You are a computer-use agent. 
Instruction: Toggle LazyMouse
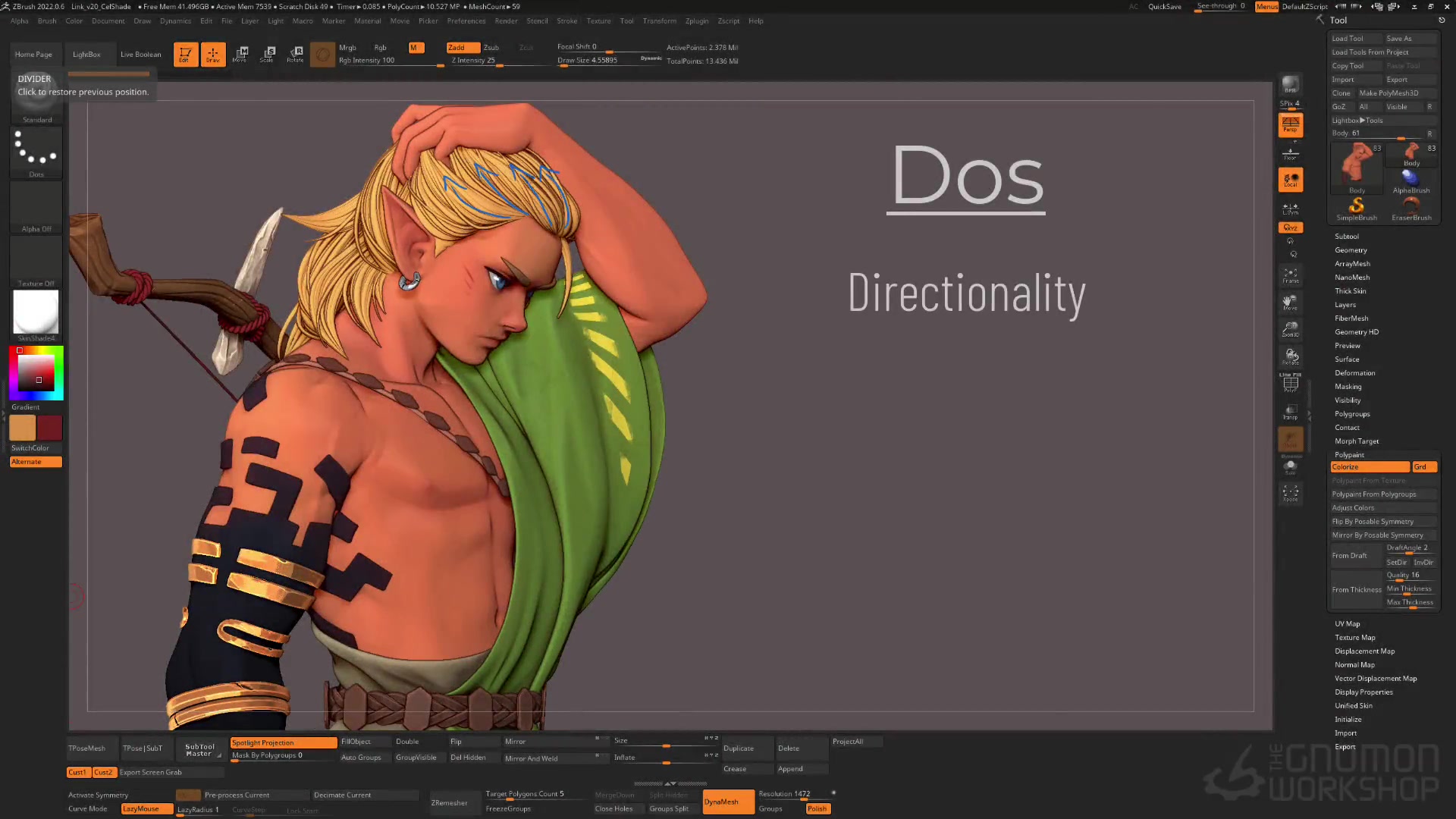point(146,809)
